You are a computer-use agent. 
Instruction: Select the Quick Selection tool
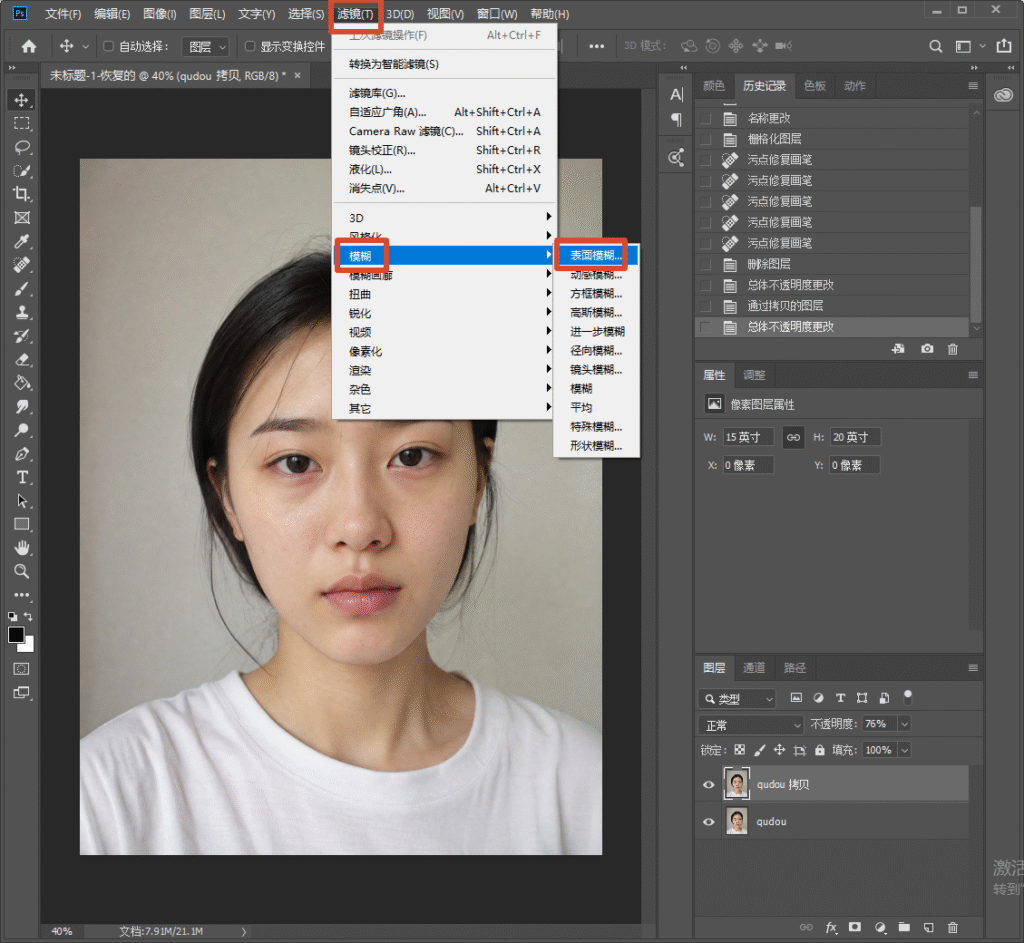22,171
